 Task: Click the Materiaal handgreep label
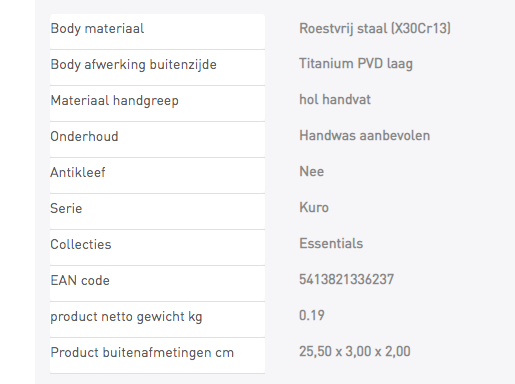[114, 100]
